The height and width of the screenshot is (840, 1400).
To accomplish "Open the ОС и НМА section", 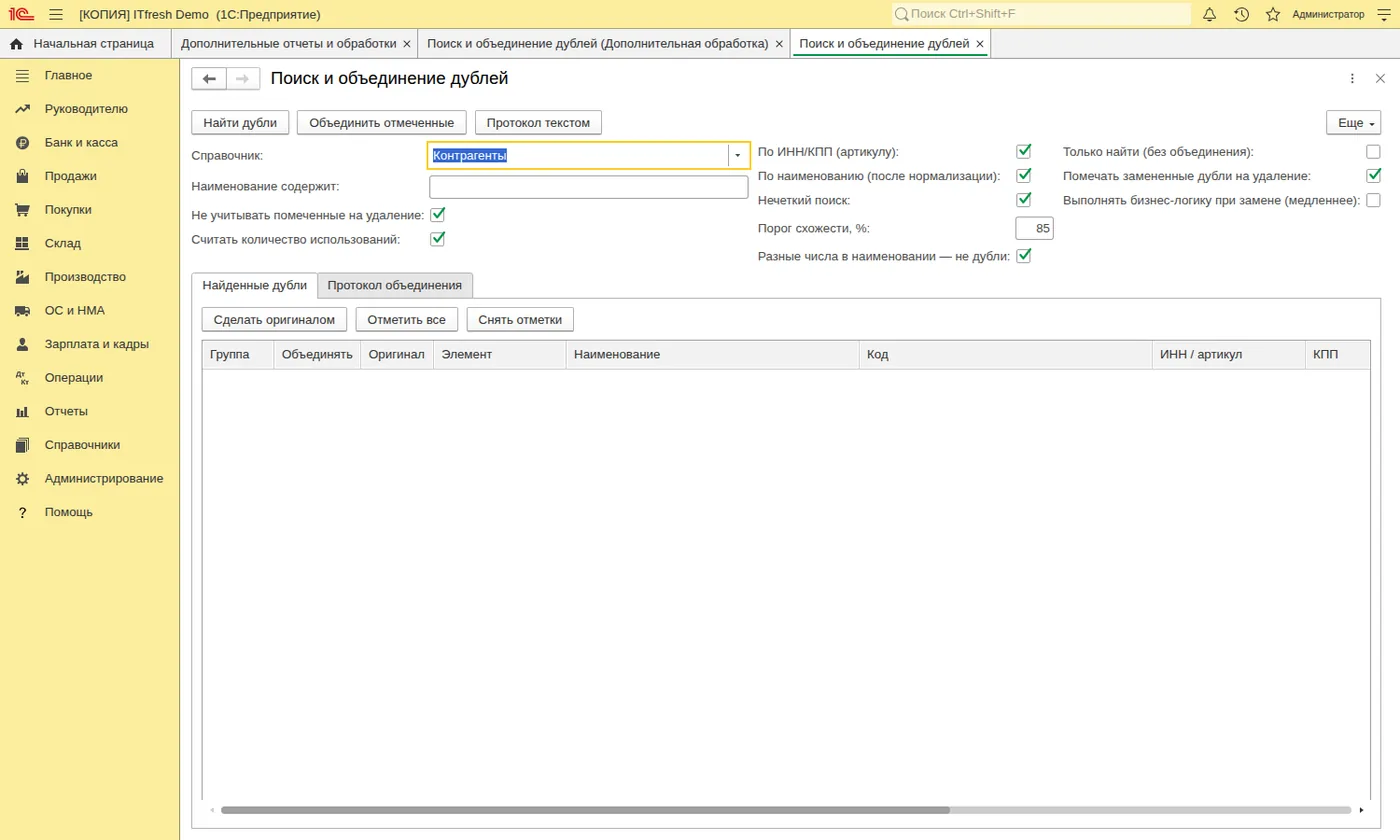I will (90, 310).
